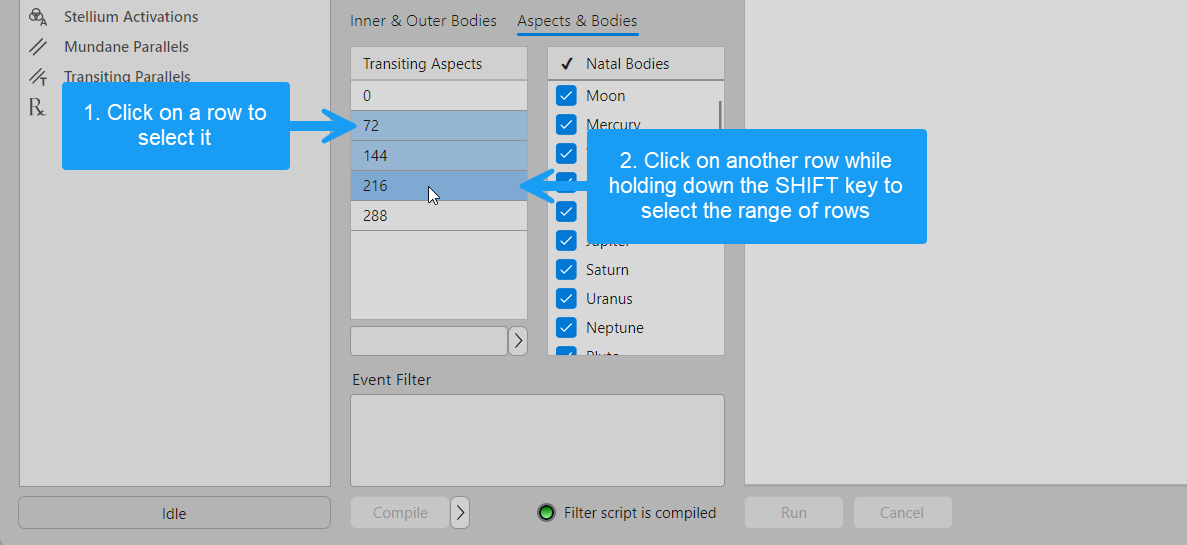Toggle the Uranus checkbox
The width and height of the screenshot is (1187, 545).
(566, 299)
